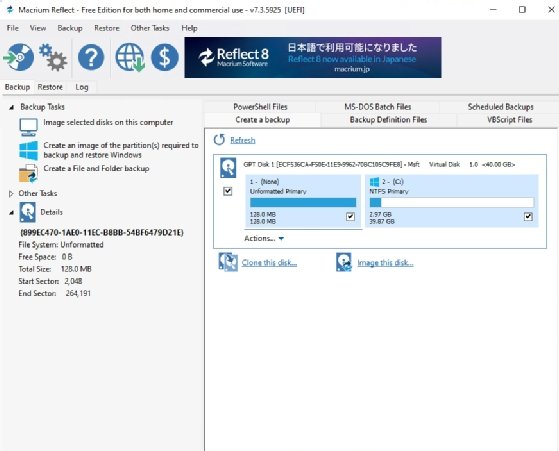Viewport: 559px width, 451px height.
Task: Open the defaults gears toolbar icon
Action: click(x=53, y=57)
